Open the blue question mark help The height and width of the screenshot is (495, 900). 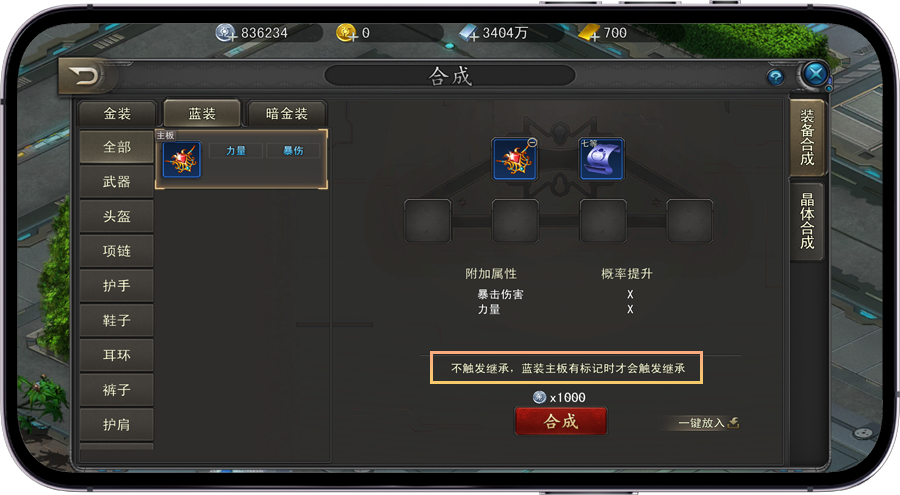point(775,77)
